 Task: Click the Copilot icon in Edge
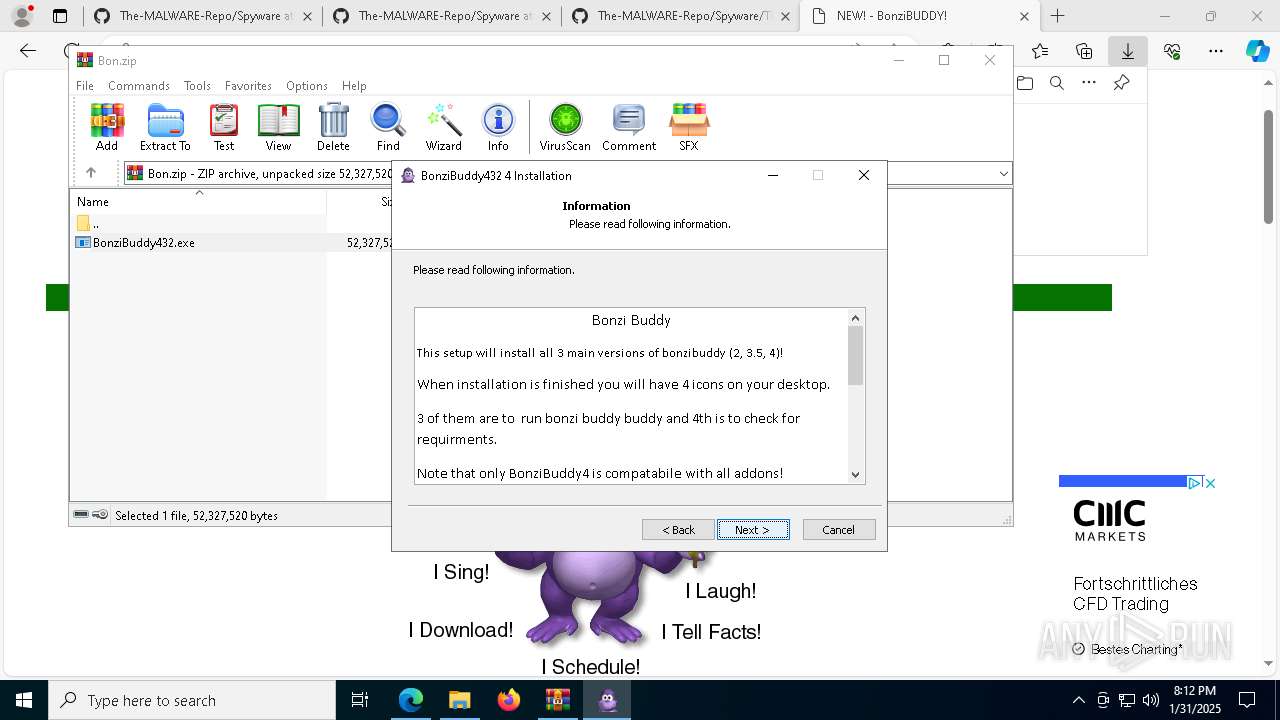[1258, 51]
